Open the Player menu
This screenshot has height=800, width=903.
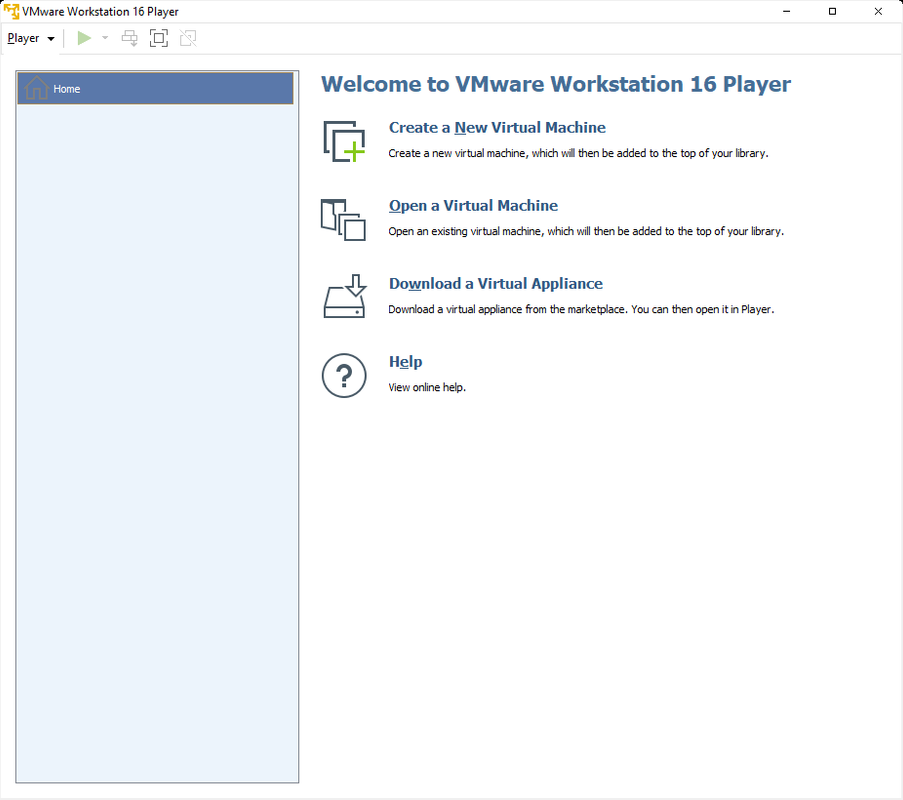(x=31, y=39)
